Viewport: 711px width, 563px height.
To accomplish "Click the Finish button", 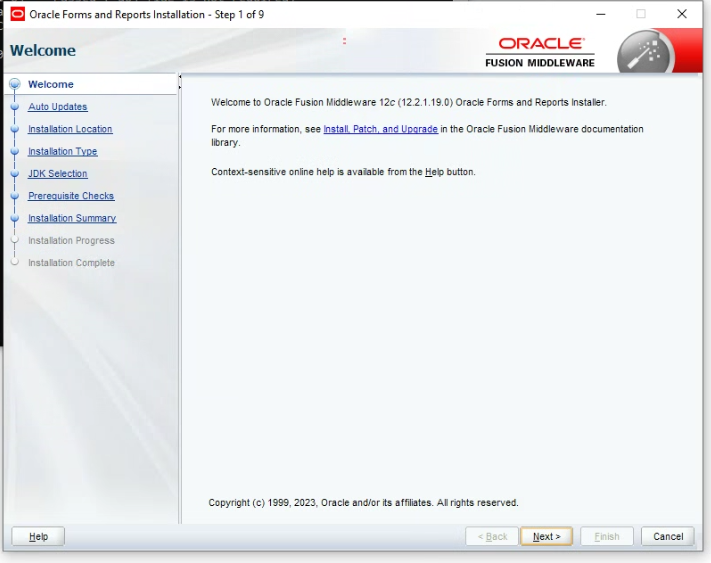I will click(607, 536).
